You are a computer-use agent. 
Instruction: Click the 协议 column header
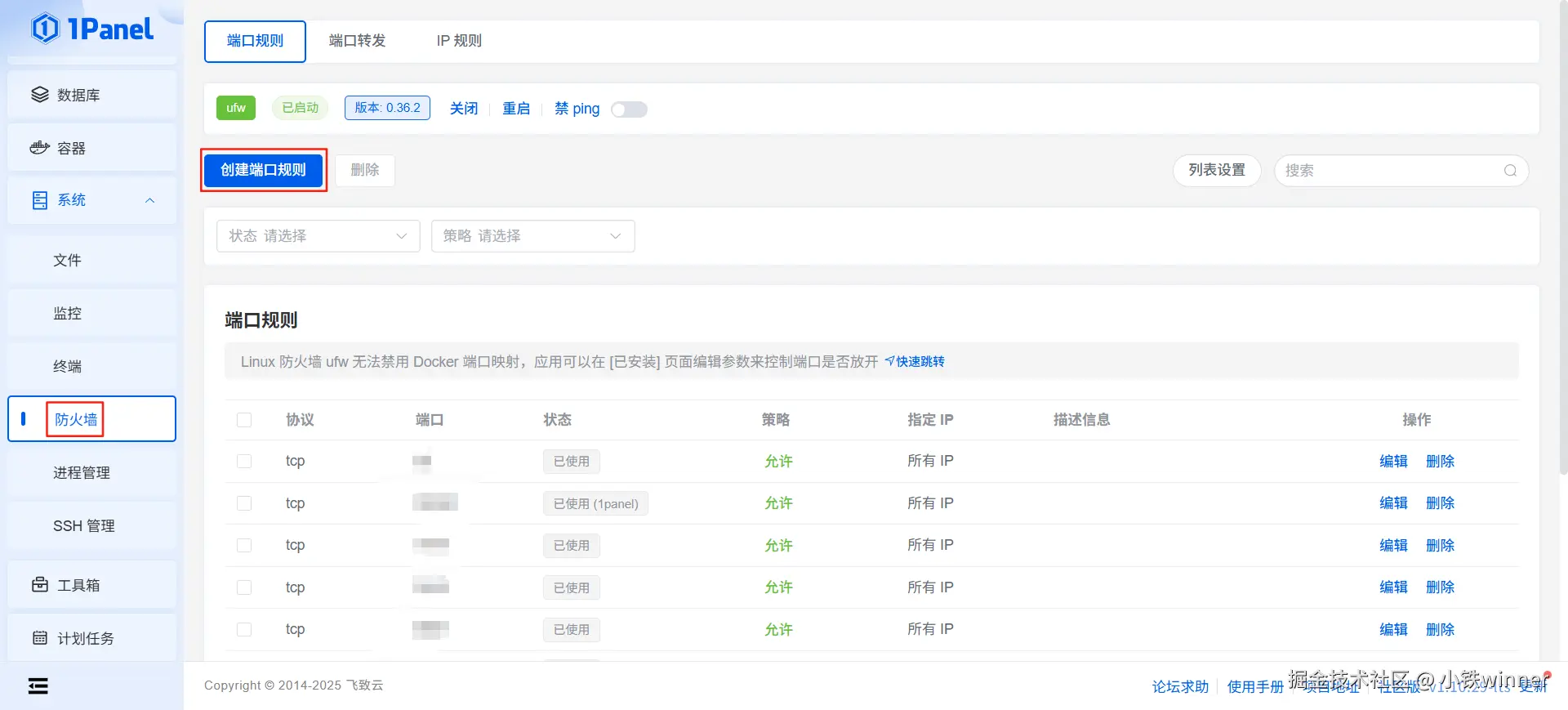(300, 420)
